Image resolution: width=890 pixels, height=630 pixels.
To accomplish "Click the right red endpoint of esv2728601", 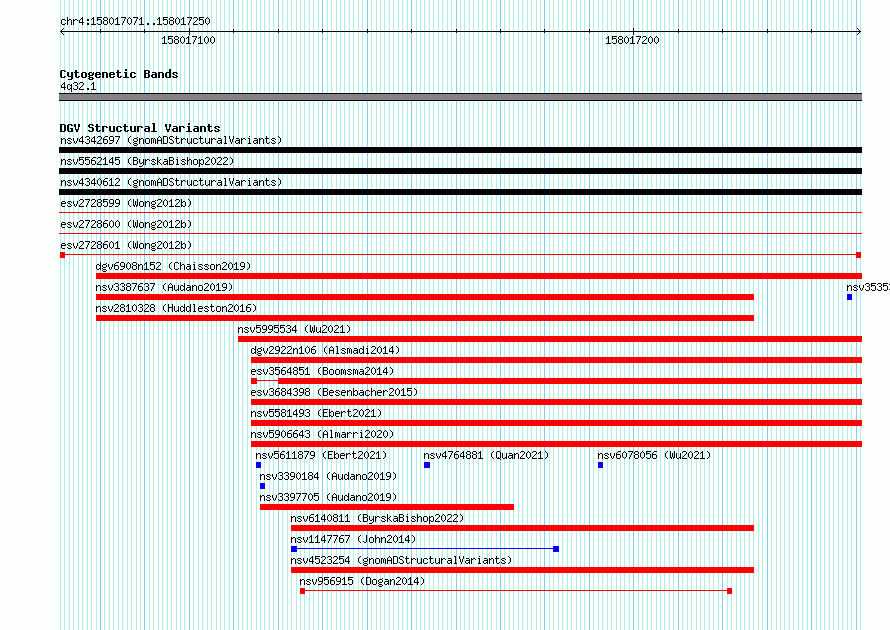I will click(859, 255).
